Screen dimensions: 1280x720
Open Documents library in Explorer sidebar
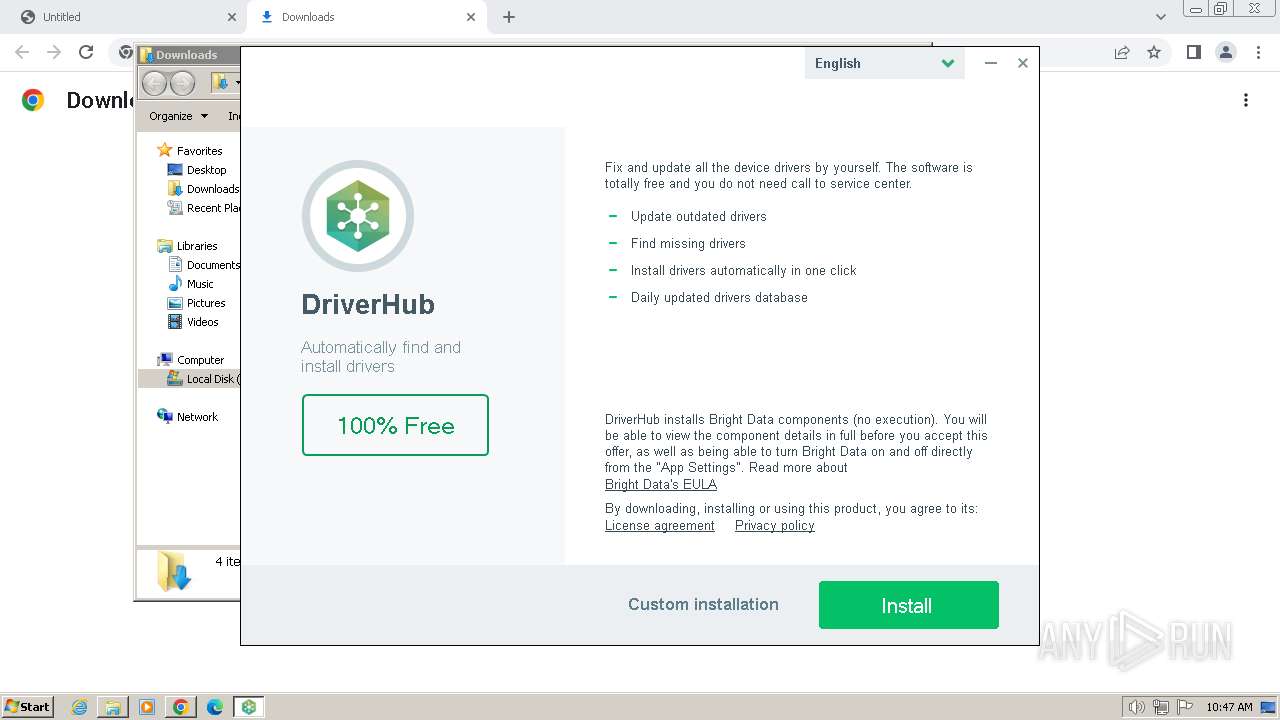tap(204, 265)
